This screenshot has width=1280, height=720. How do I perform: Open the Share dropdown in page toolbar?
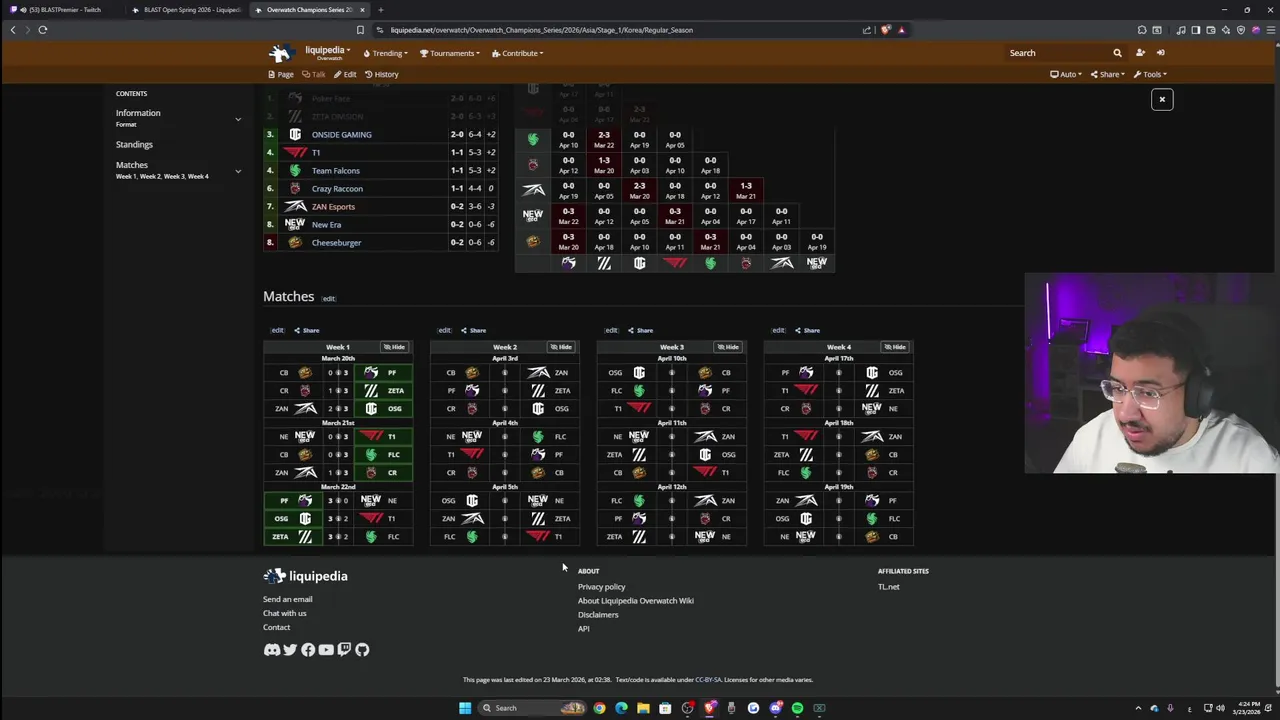click(1108, 74)
